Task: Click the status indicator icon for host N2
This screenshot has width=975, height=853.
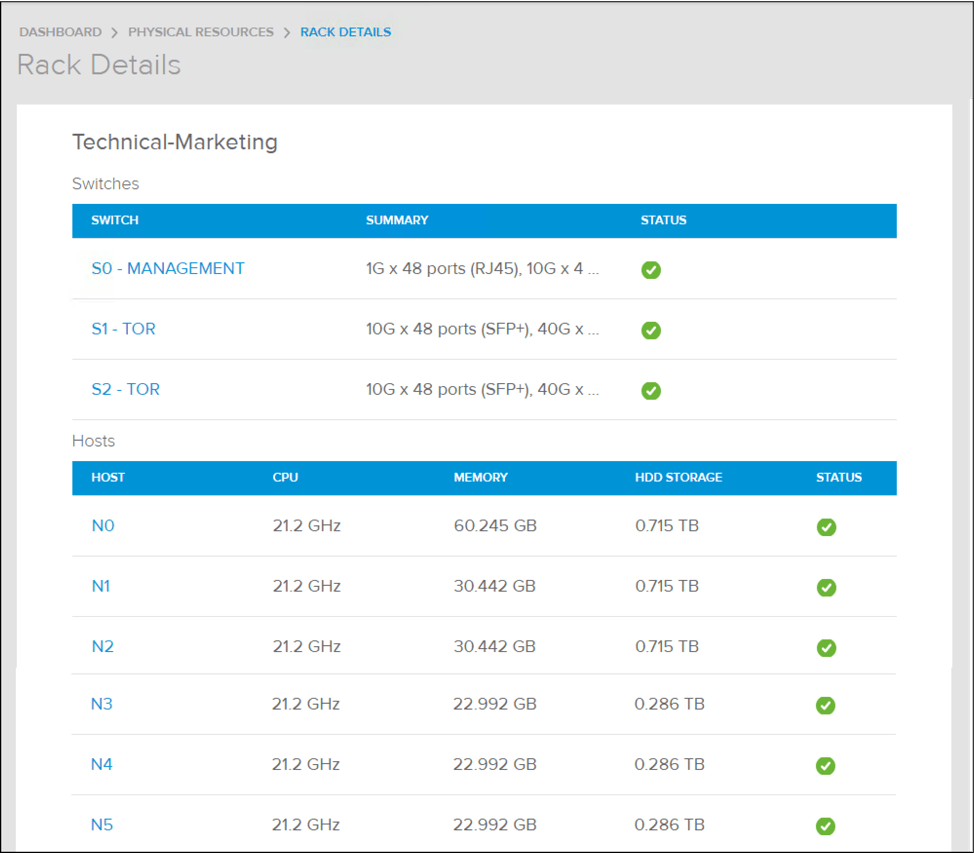Action: pyautogui.click(x=826, y=647)
